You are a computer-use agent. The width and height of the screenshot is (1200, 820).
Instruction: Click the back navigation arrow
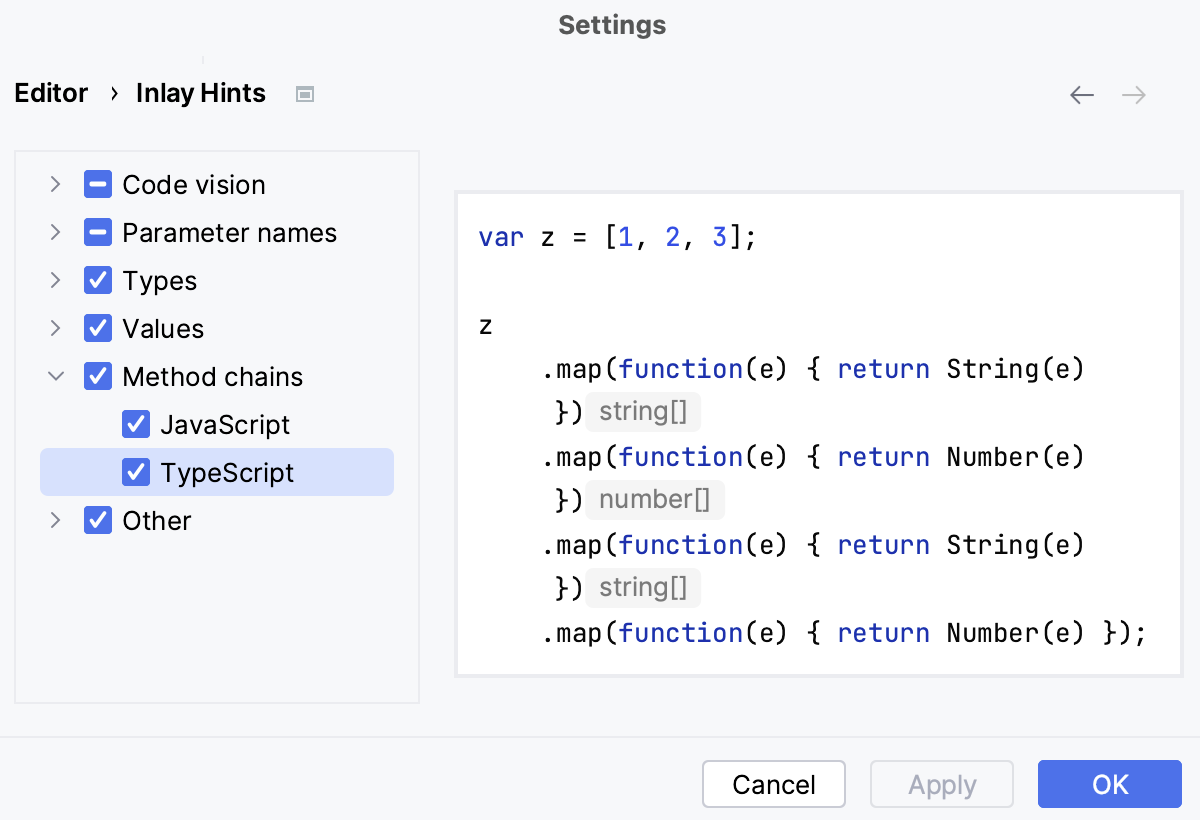point(1081,94)
